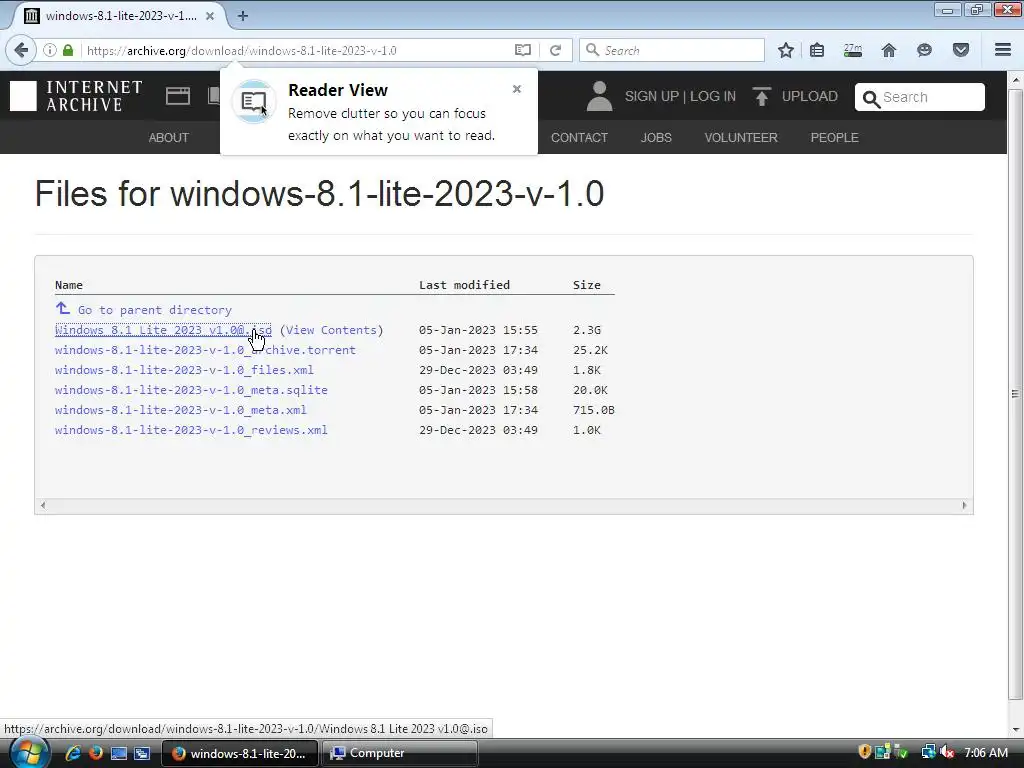Screen dimensions: 1024x768
Task: Click the muted volume tray icon
Action: pyautogui.click(x=947, y=752)
